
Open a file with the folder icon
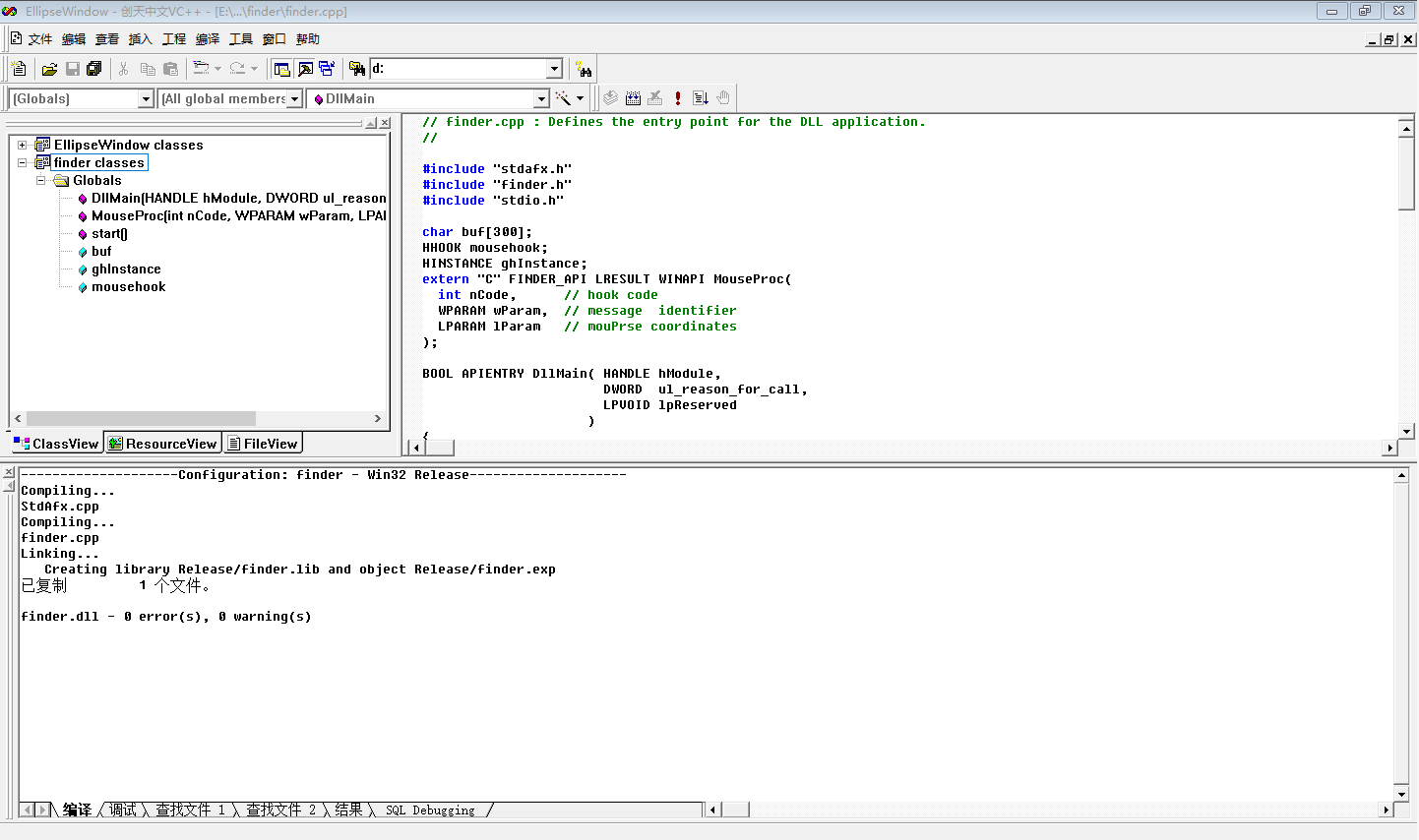tap(49, 69)
